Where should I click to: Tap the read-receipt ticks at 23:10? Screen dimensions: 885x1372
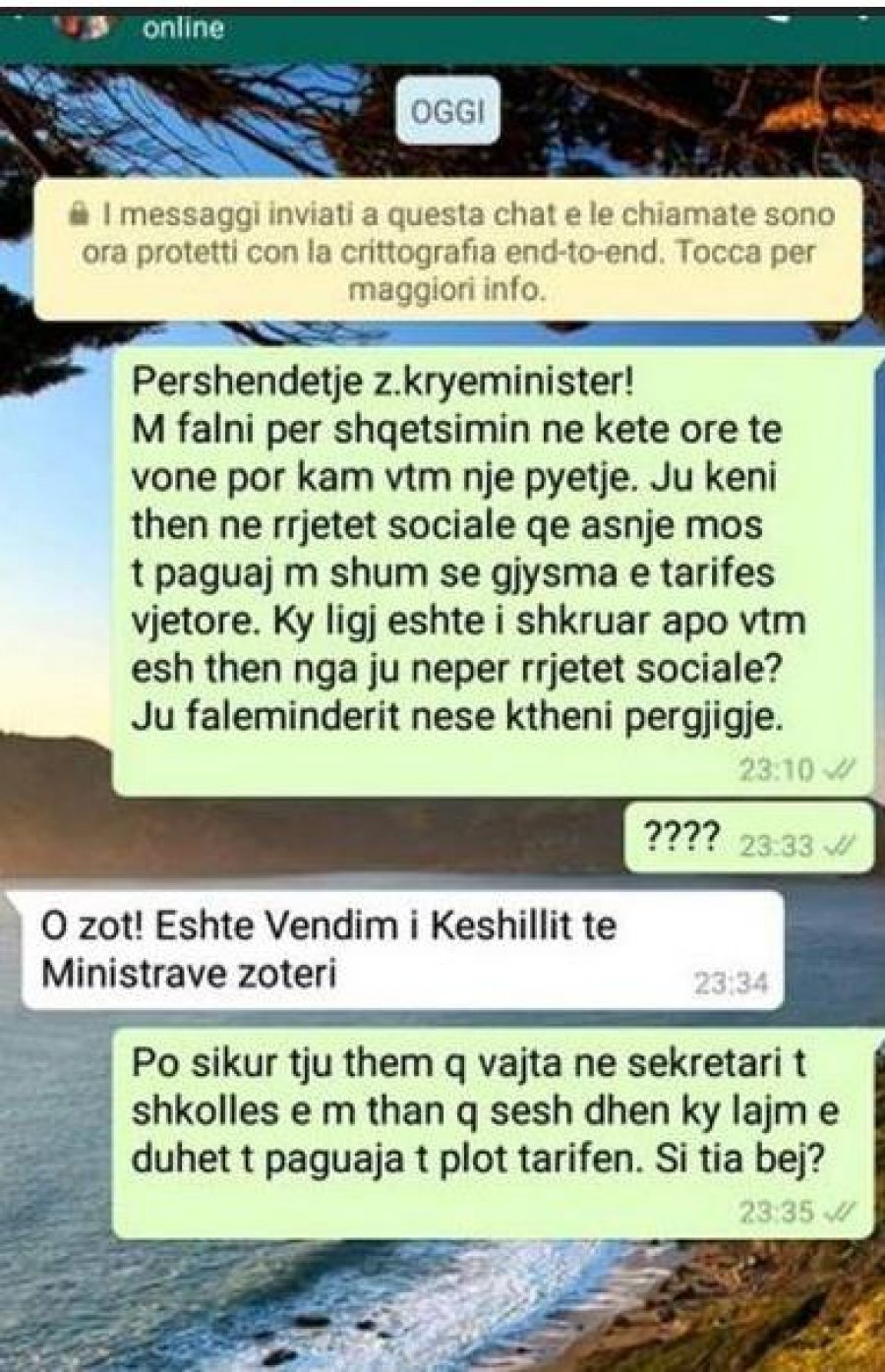(838, 769)
